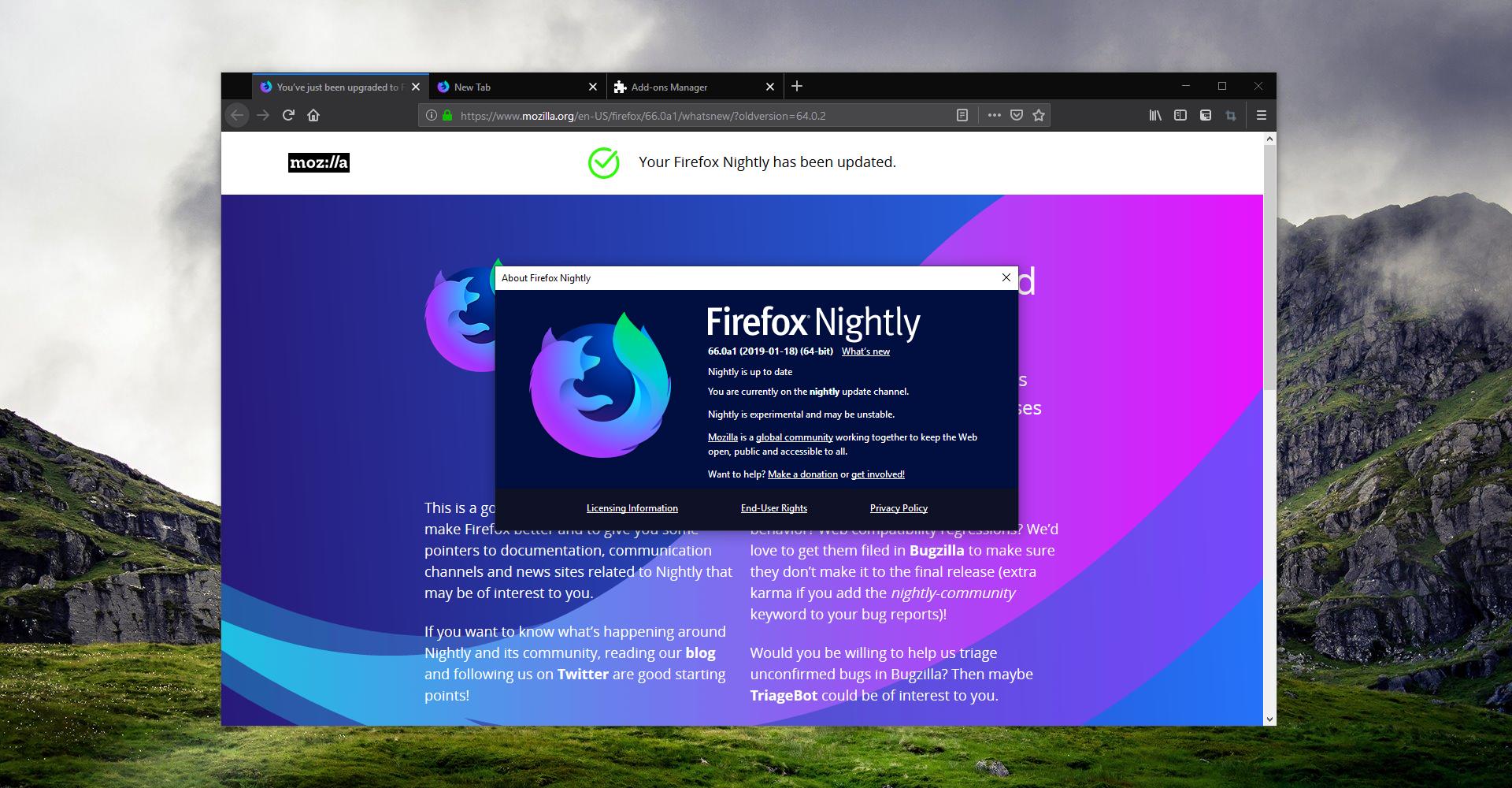Go back using the back arrow
Screen dimensions: 1512x788
237,115
